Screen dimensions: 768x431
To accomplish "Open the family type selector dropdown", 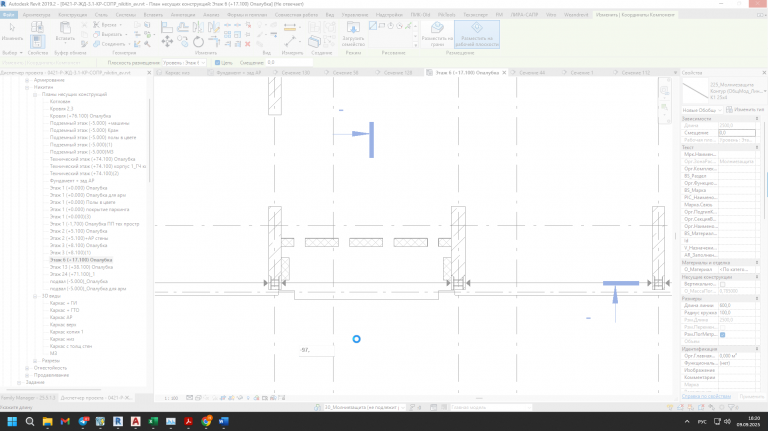I will tap(765, 91).
